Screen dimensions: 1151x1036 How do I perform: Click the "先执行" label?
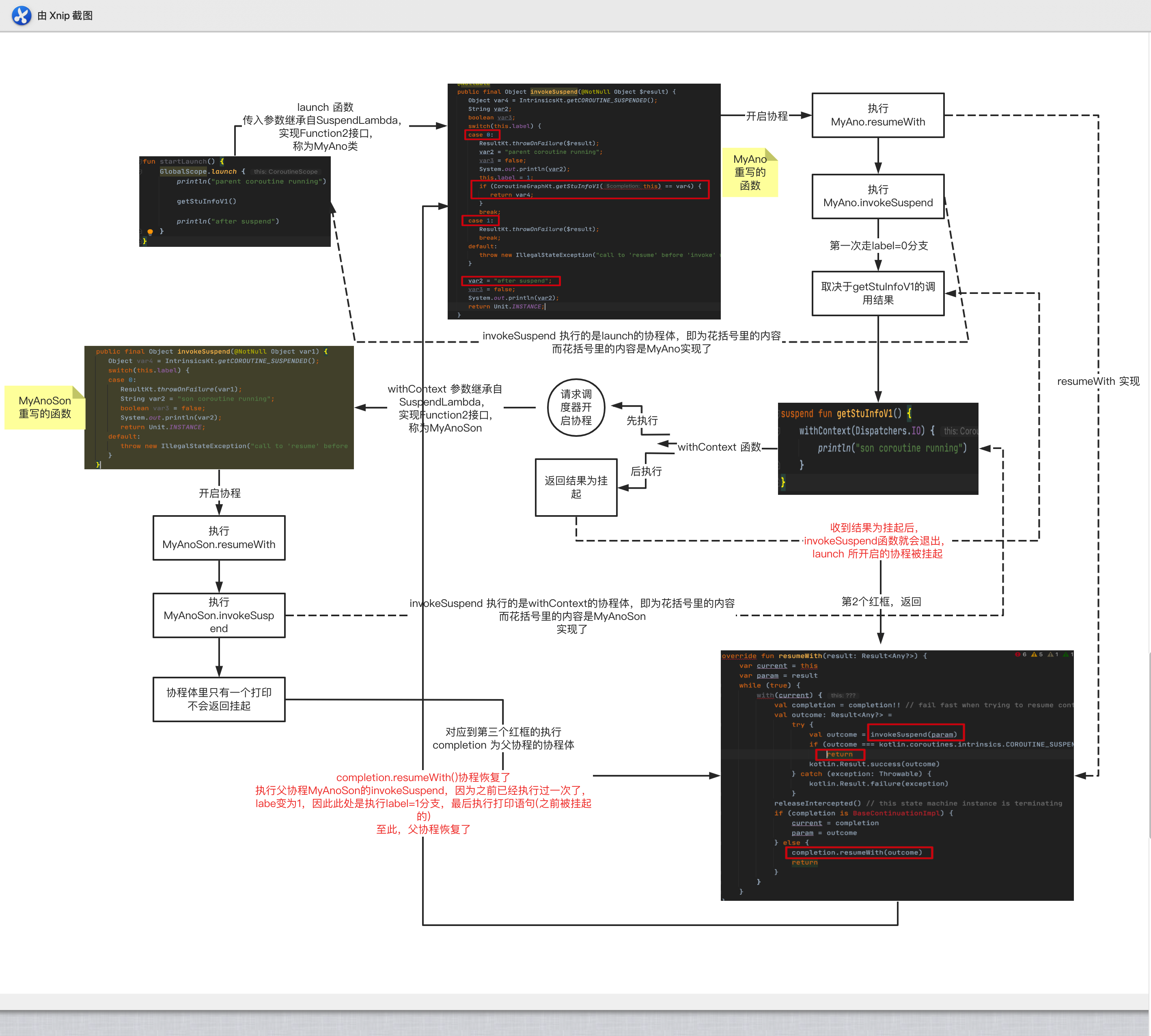642,420
